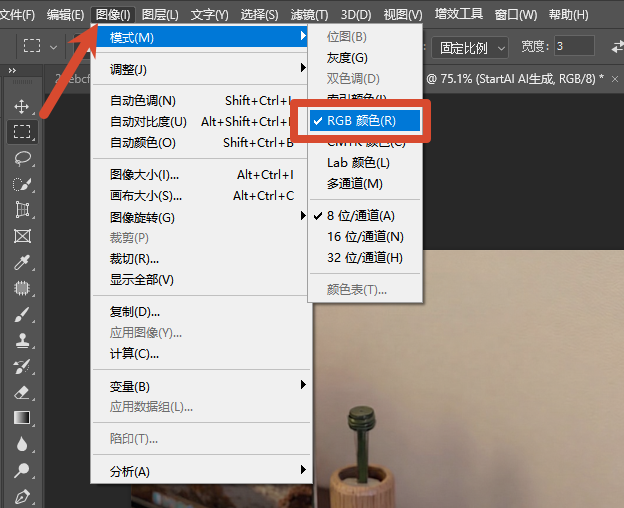Close the document tab with X

pyautogui.click(x=615, y=79)
